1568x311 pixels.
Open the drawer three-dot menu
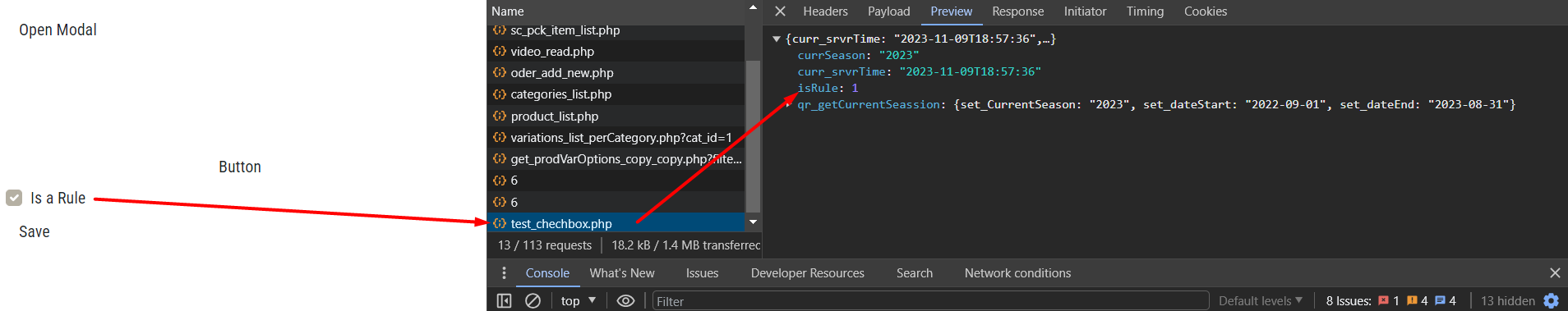(x=504, y=273)
